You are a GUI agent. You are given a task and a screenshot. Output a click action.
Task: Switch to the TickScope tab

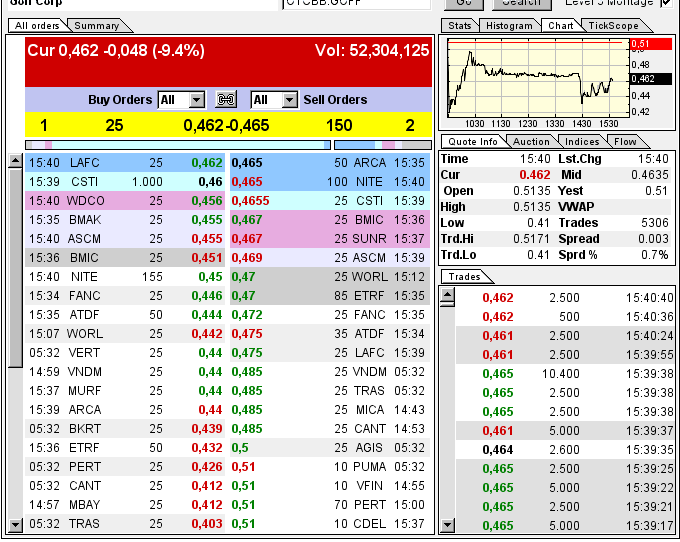tap(613, 26)
